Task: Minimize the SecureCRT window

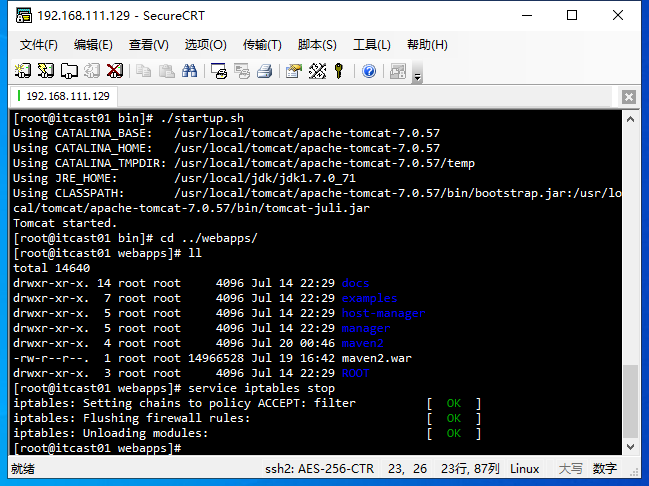Action: click(527, 15)
